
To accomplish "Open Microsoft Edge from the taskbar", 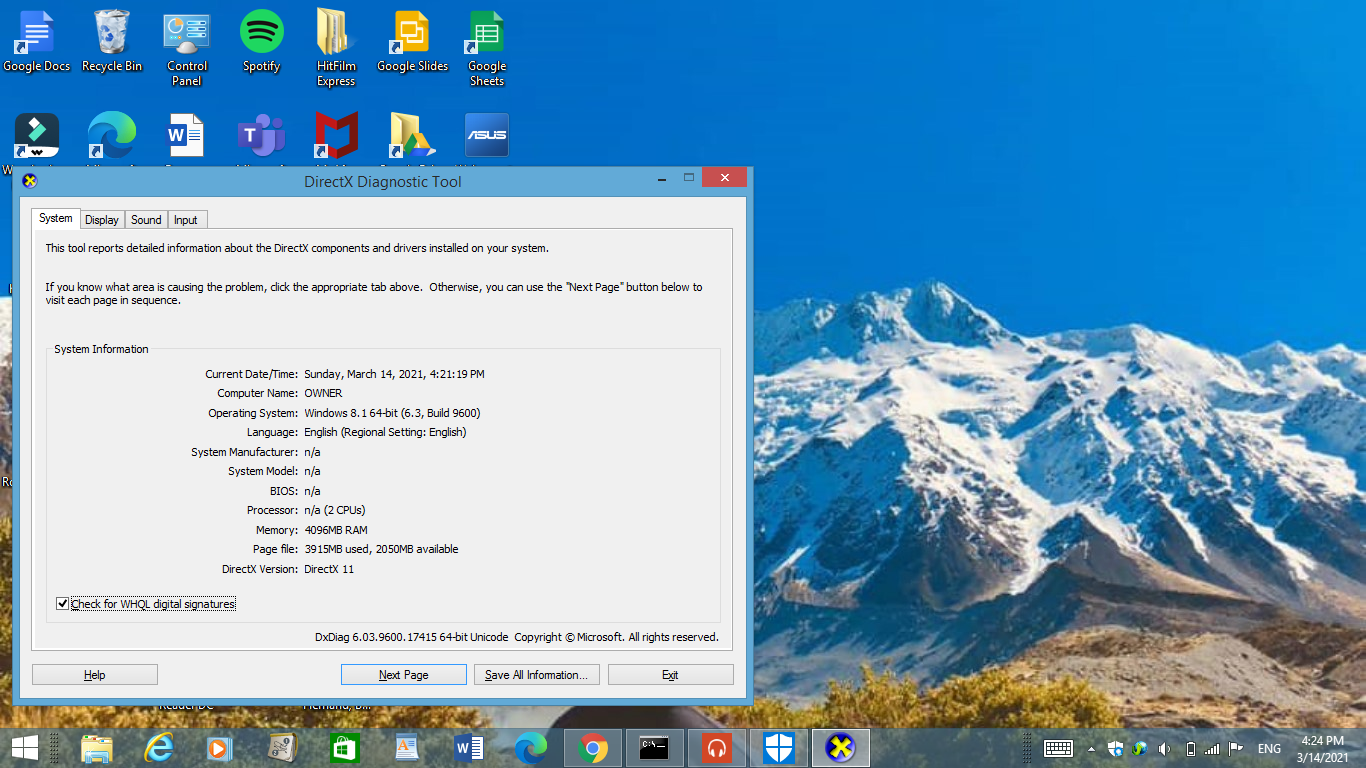I will [x=530, y=747].
